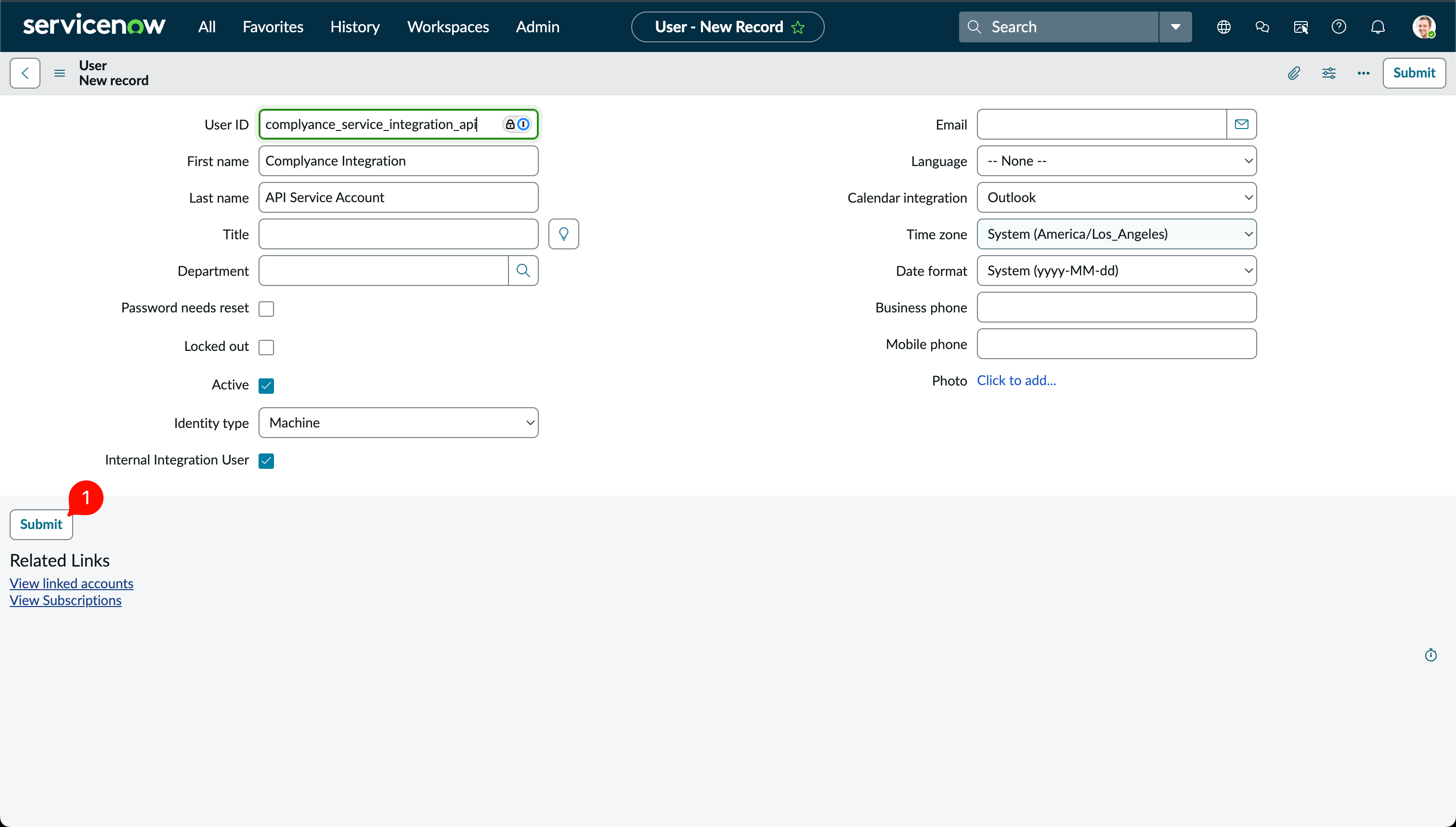Viewport: 1456px width, 827px height.
Task: Open the notifications bell icon
Action: 1378,26
